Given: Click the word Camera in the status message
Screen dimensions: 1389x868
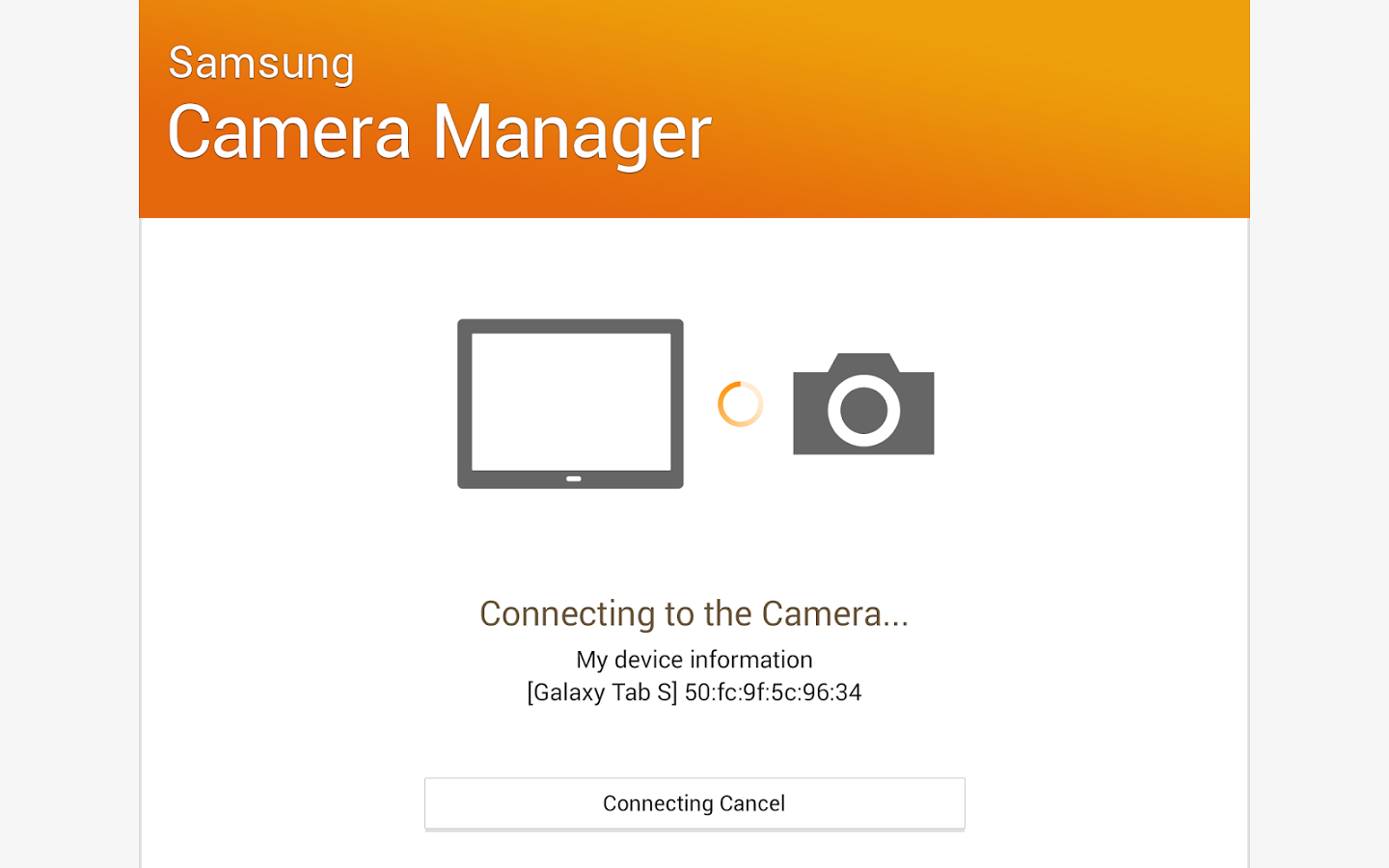Looking at the screenshot, I should [822, 613].
